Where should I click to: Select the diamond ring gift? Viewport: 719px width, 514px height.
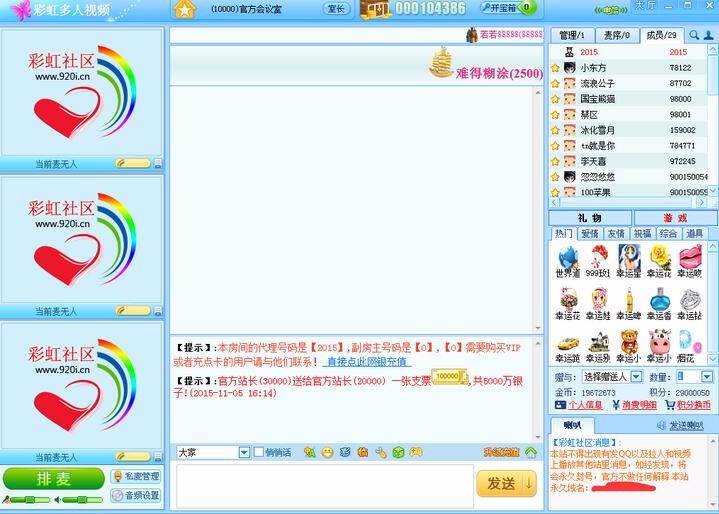pos(690,304)
